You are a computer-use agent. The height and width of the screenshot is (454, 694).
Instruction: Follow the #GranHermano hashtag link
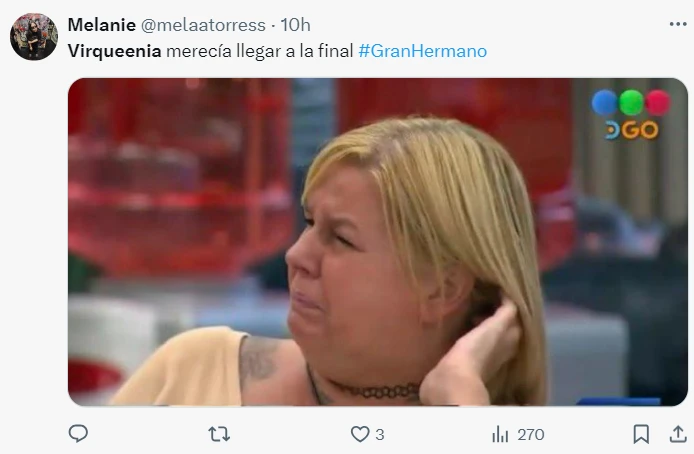(423, 51)
